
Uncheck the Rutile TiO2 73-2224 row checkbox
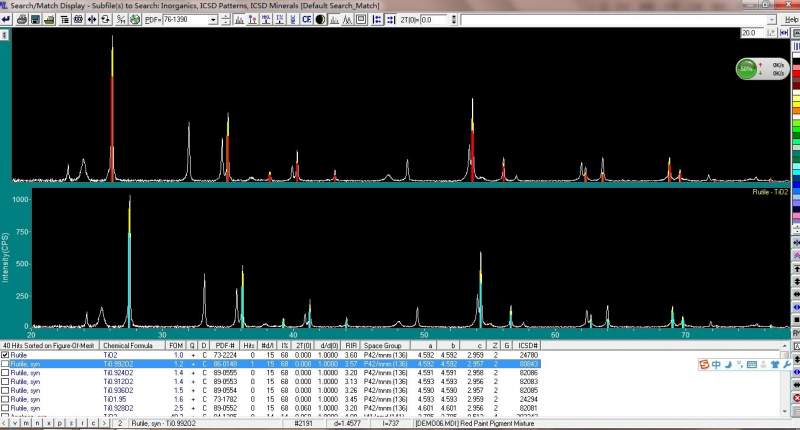click(5, 355)
